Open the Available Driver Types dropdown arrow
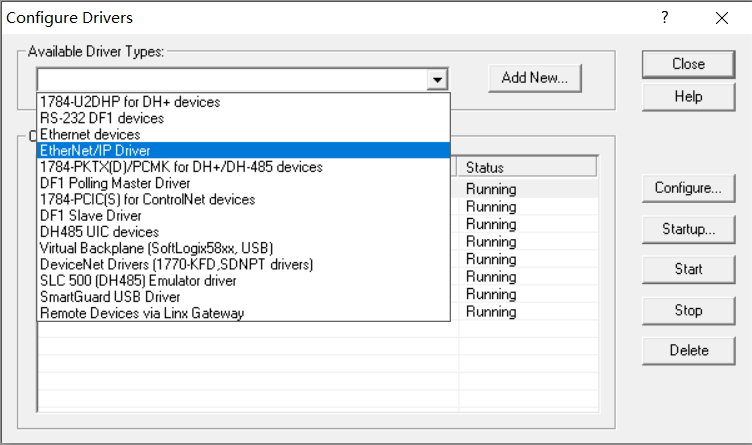 pos(437,79)
